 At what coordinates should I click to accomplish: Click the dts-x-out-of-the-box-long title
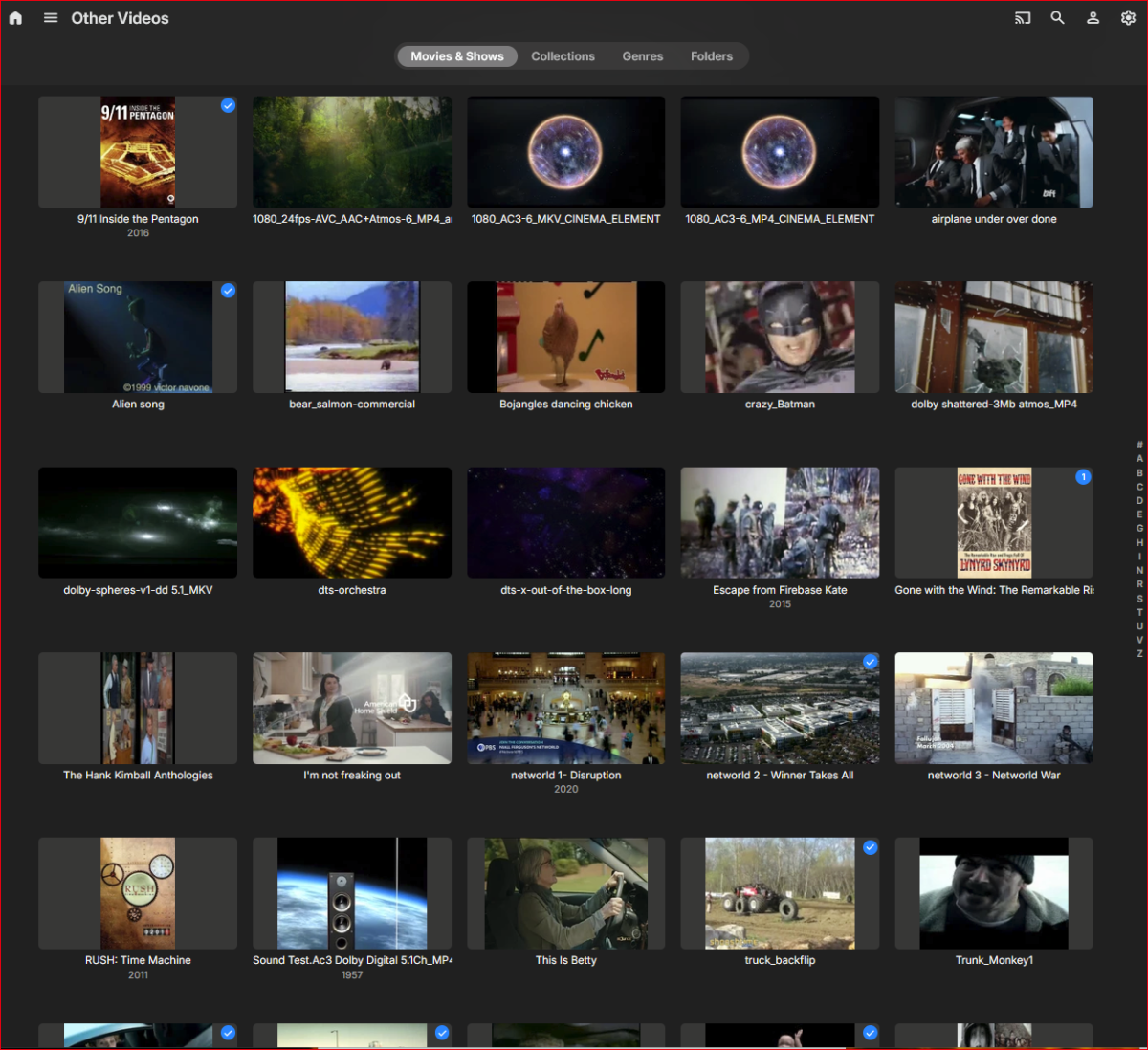pyautogui.click(x=566, y=590)
